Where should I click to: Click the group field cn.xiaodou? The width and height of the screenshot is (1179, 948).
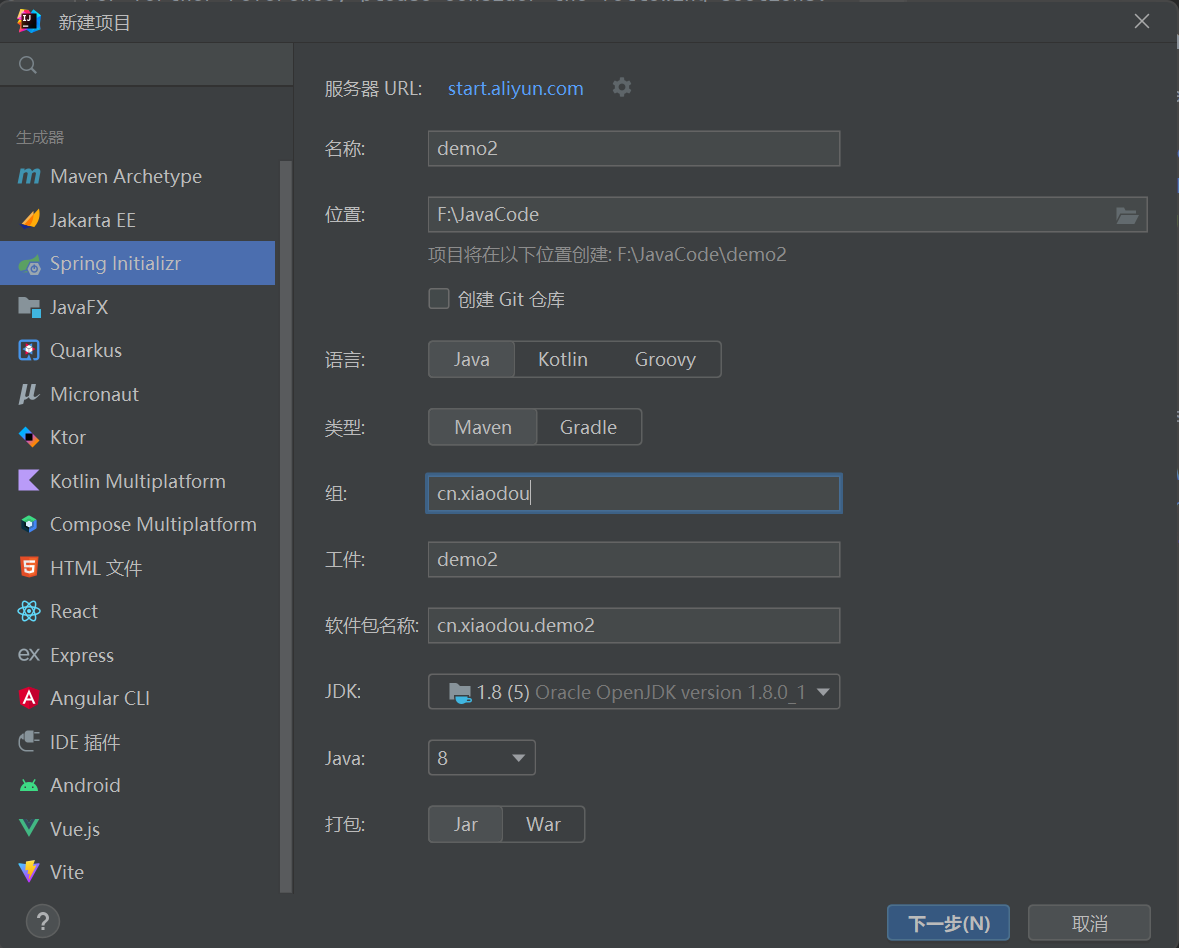pyautogui.click(x=634, y=493)
